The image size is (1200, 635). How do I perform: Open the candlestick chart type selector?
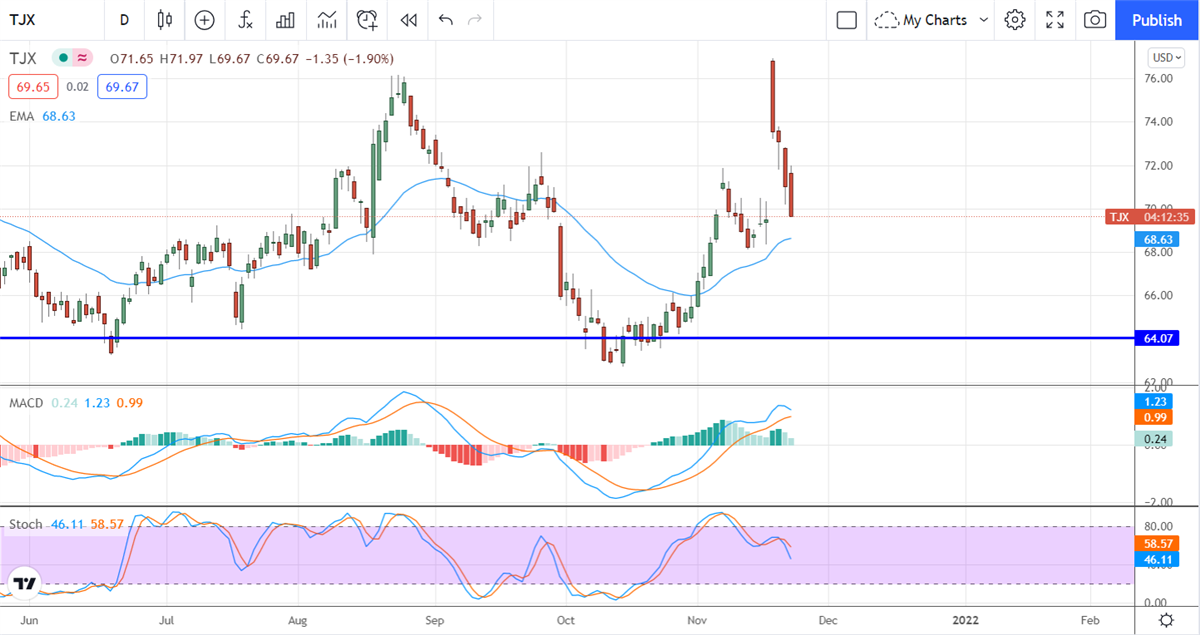(165, 19)
